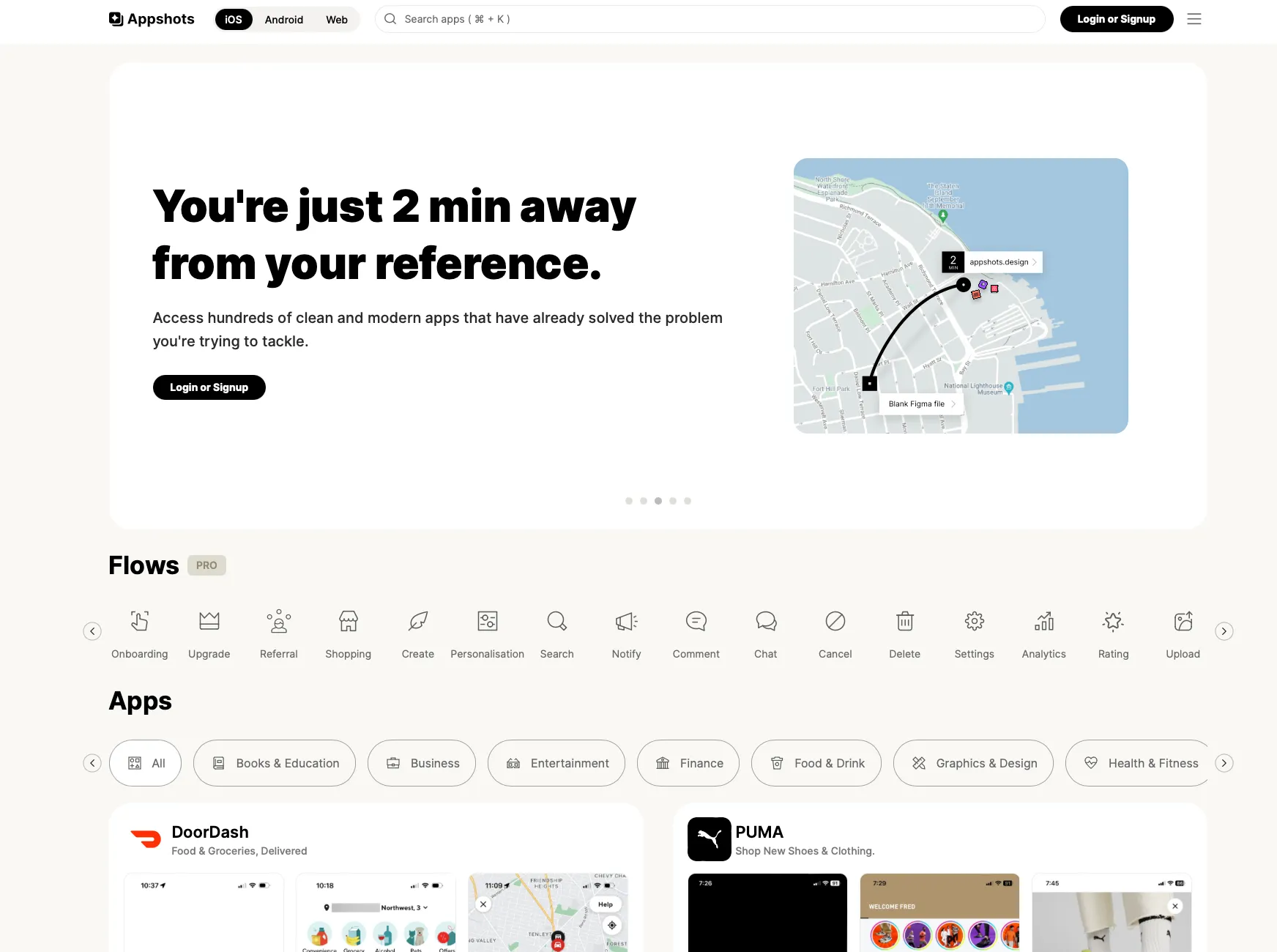Select the Upload flow icon
The width and height of the screenshot is (1277, 952).
(1183, 621)
